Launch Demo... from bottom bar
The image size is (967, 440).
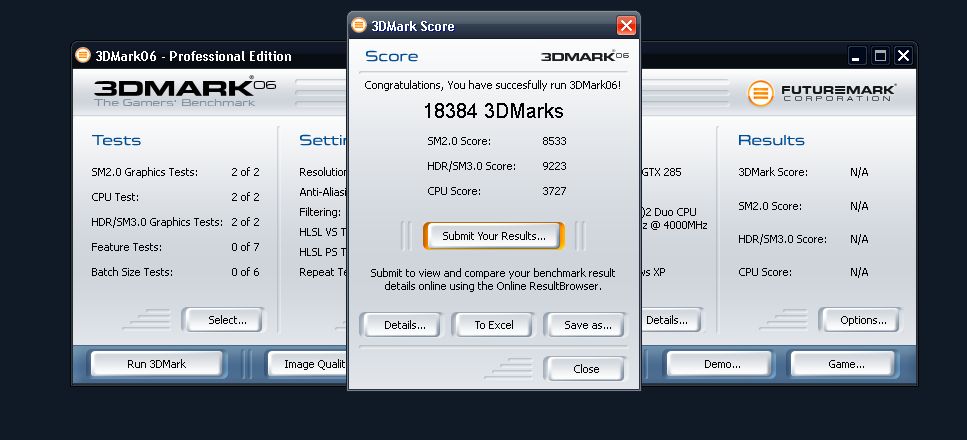coord(720,364)
